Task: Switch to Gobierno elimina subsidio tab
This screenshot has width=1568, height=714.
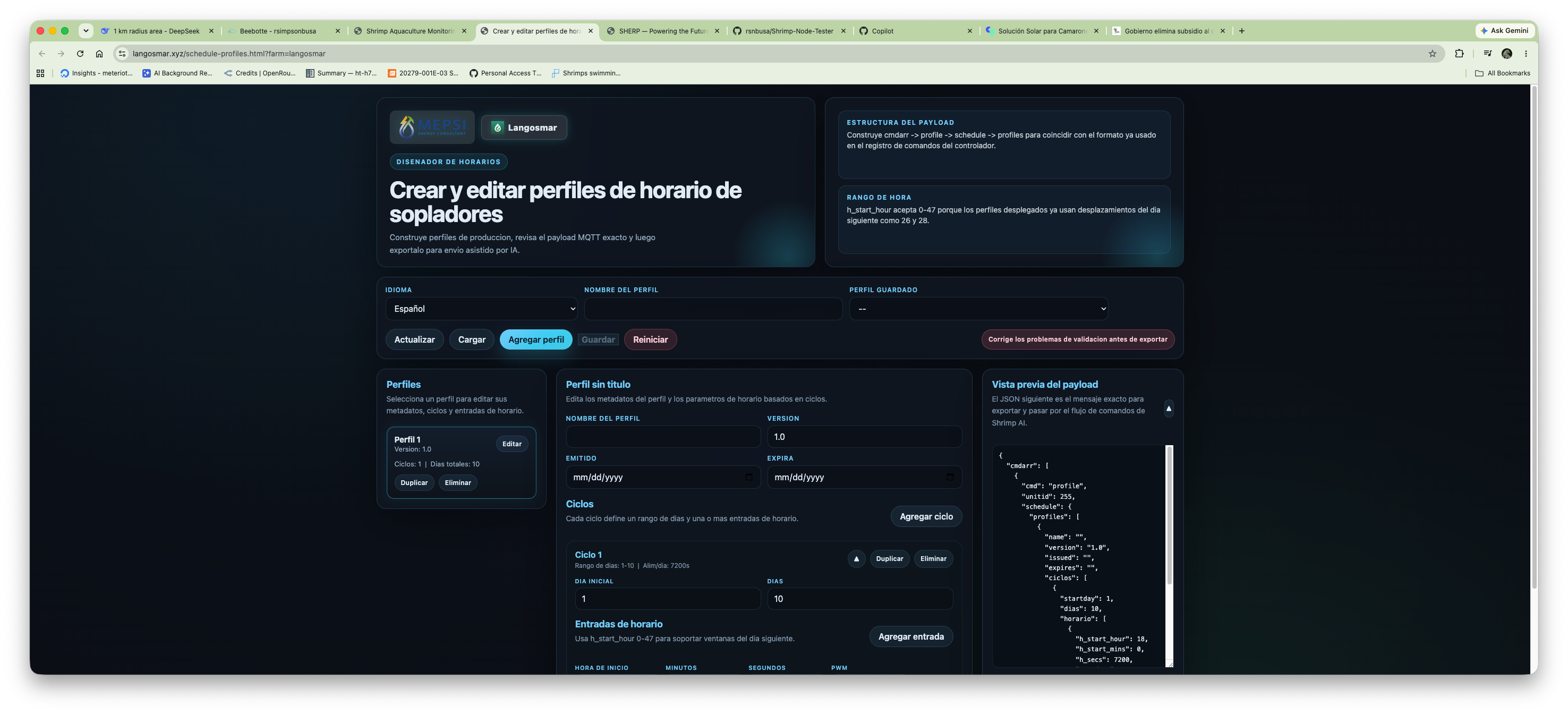Action: [1168, 31]
